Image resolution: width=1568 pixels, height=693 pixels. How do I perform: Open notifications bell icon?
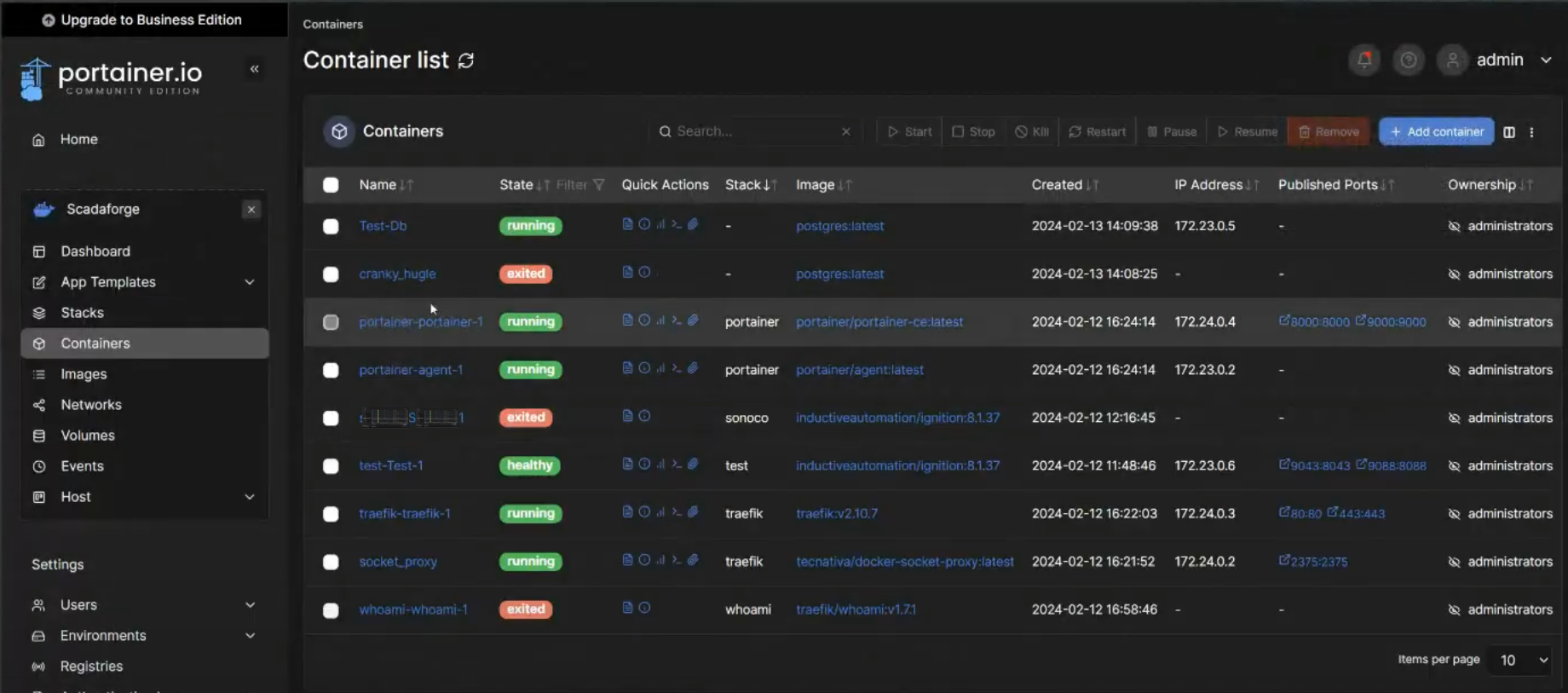[x=1364, y=60]
